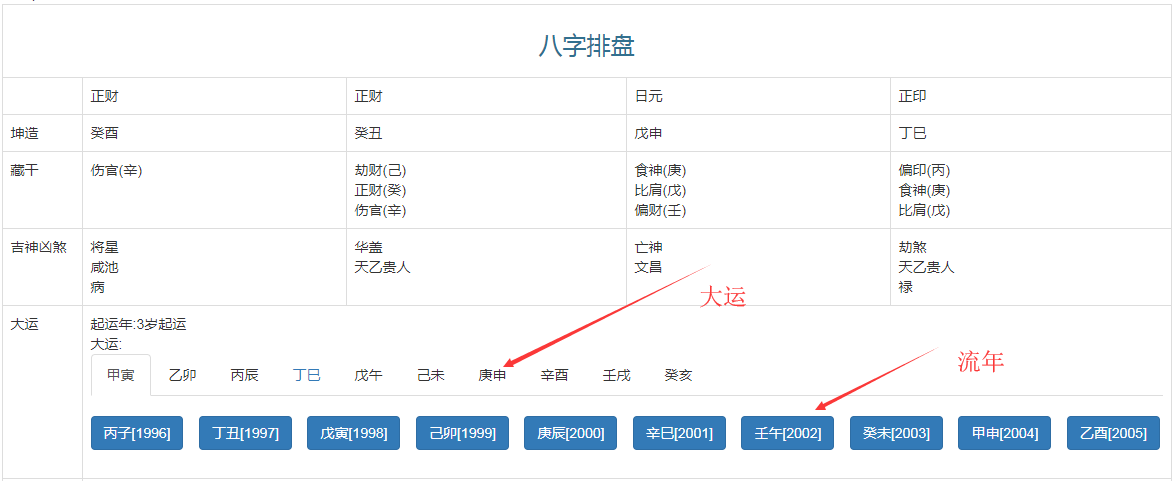Switch to the 乙卯 tab

(x=182, y=375)
